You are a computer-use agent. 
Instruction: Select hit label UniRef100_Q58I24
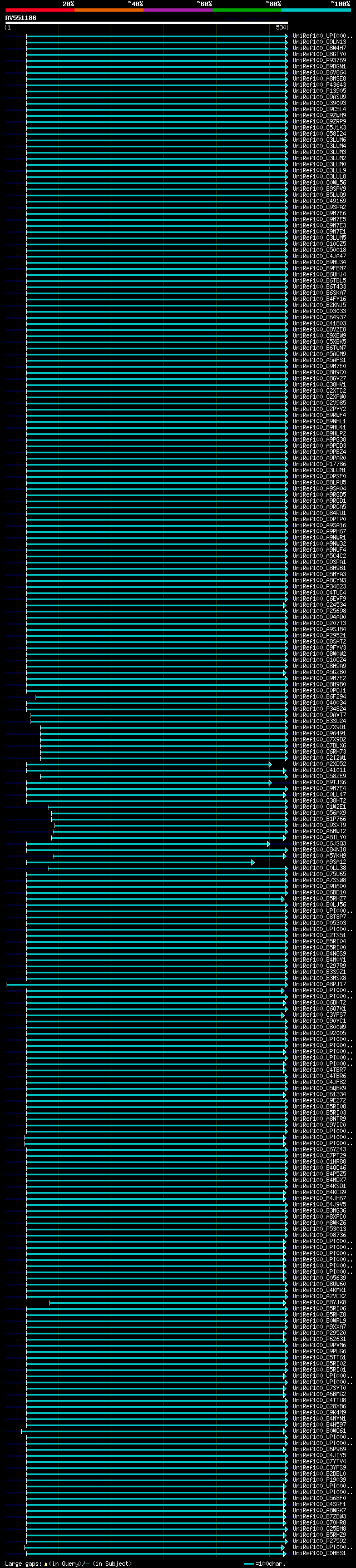pyautogui.click(x=319, y=133)
